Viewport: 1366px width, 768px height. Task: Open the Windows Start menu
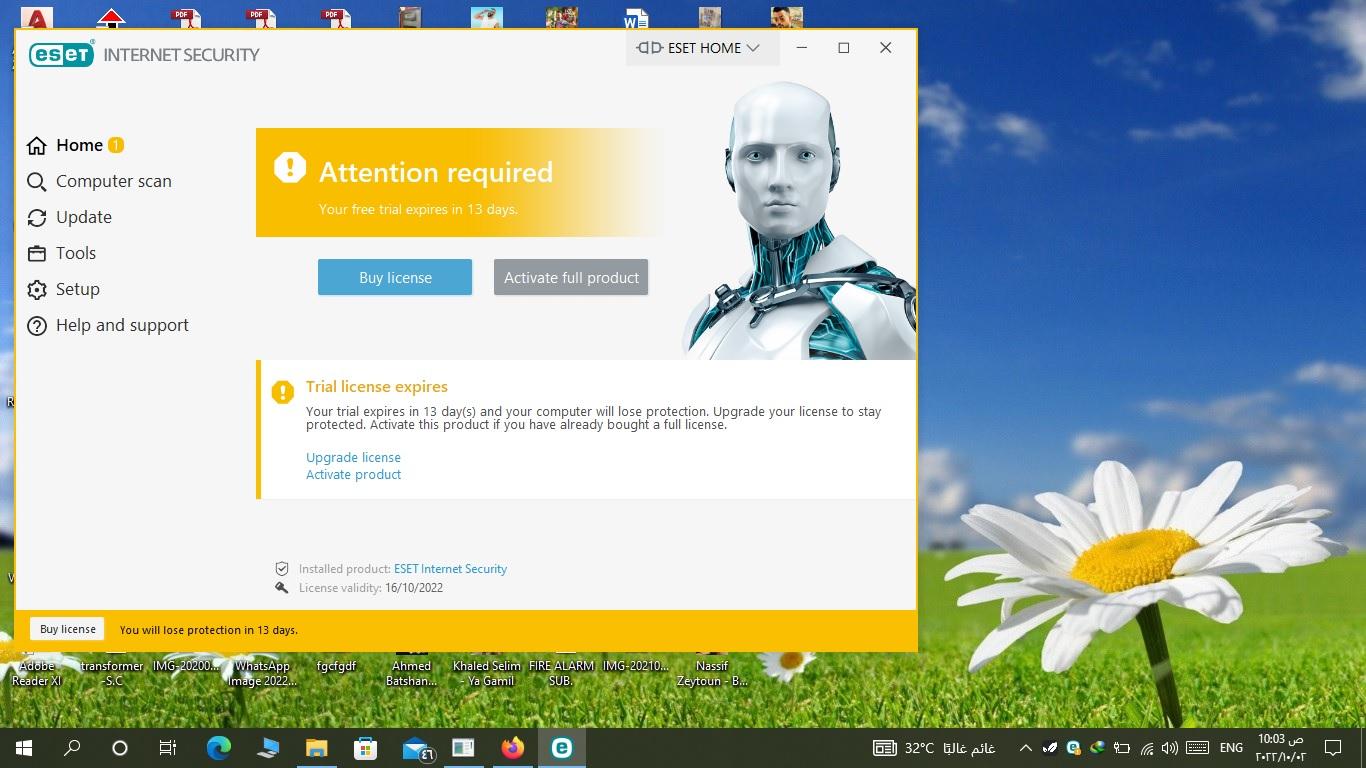click(x=24, y=748)
